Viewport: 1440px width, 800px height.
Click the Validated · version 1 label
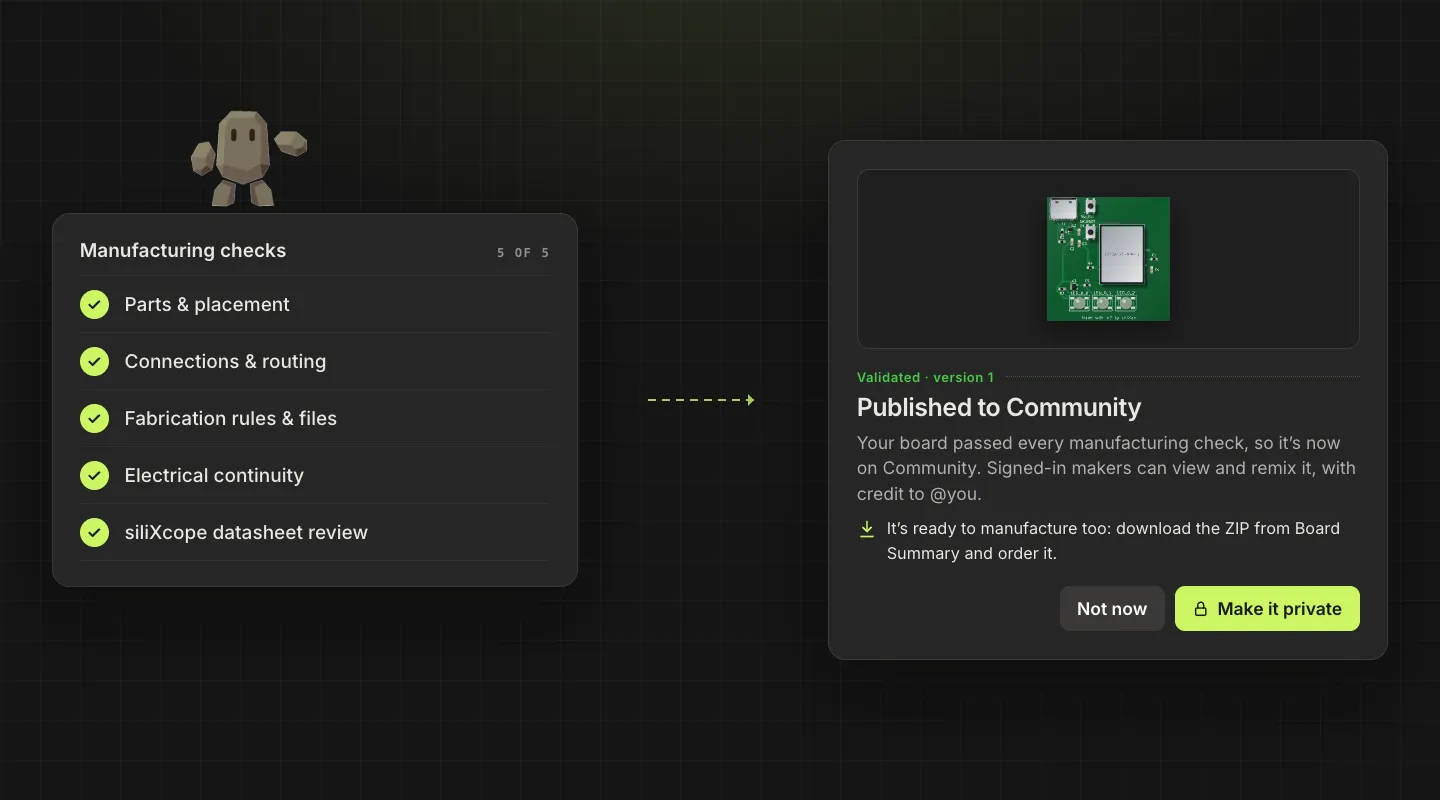(x=925, y=377)
